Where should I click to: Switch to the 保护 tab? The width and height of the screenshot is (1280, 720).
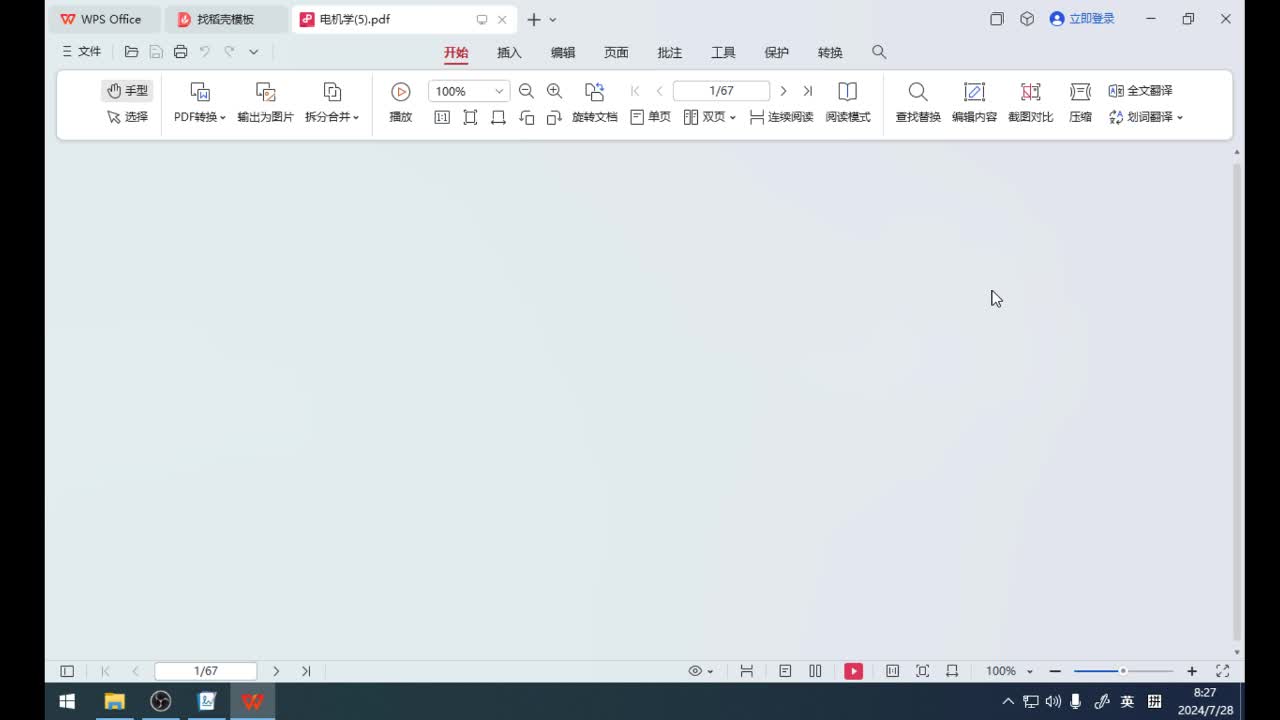777,52
